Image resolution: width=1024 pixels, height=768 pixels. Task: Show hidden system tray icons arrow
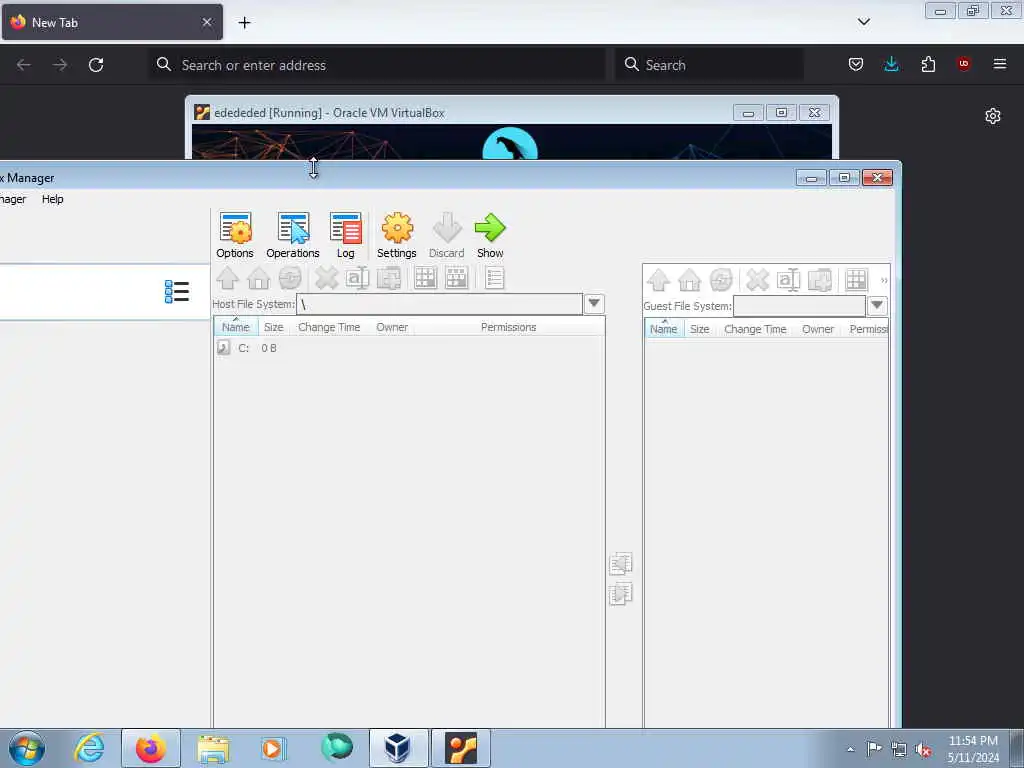850,749
